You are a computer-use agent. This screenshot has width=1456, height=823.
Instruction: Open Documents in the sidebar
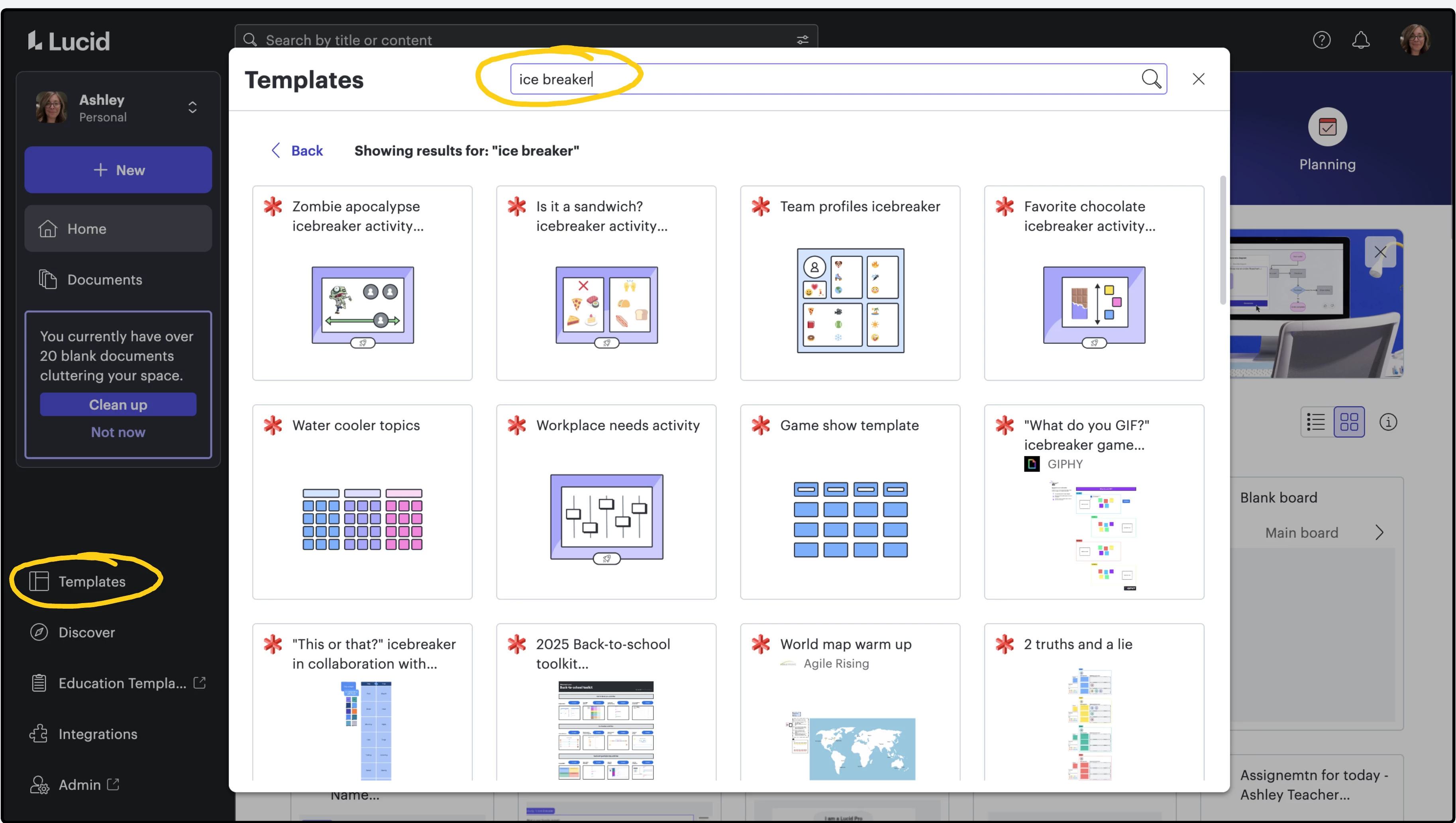(104, 279)
